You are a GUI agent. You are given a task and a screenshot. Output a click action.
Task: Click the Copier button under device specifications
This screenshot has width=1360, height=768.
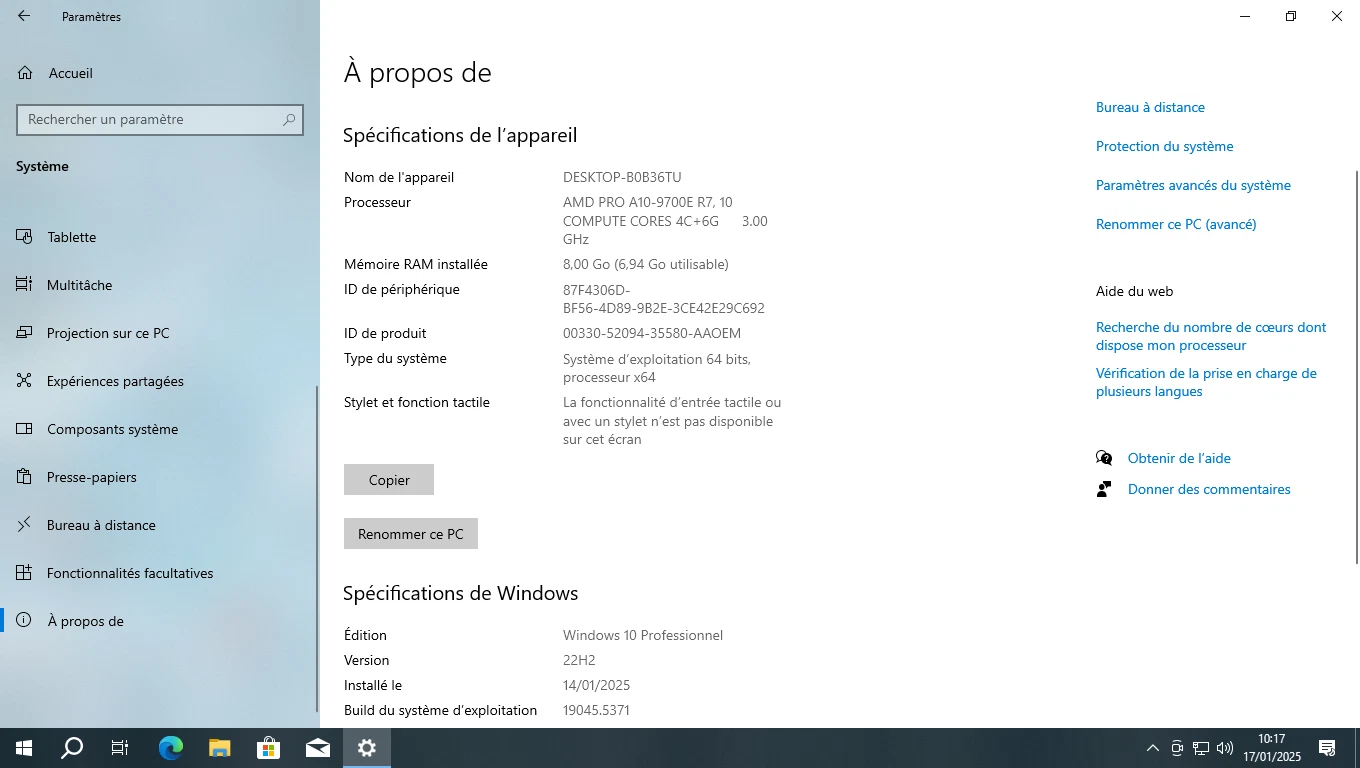[389, 480]
